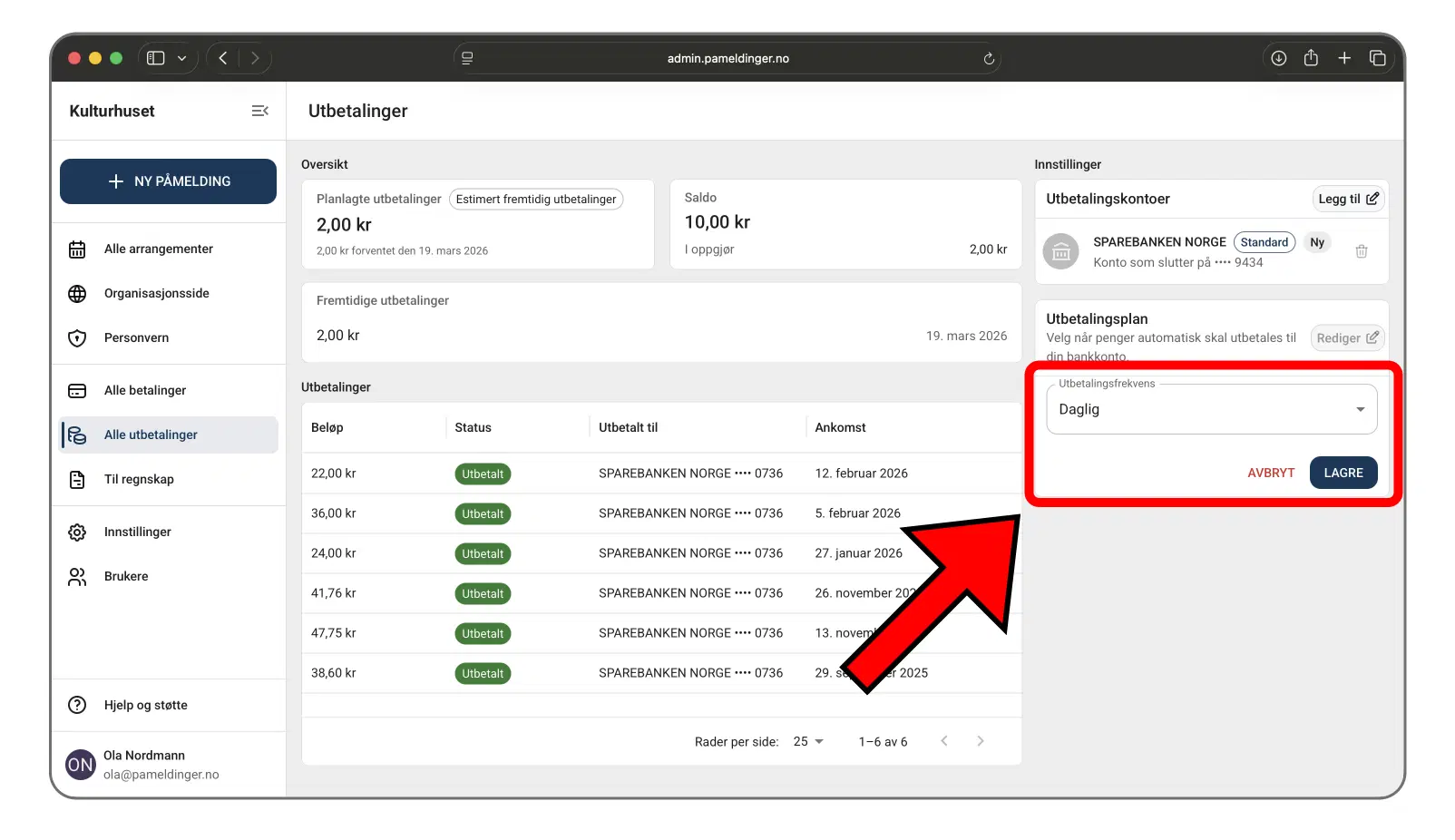Screen dimensions: 1455x840
Task: Expand browser sidebar options chevron
Action: (x=181, y=58)
